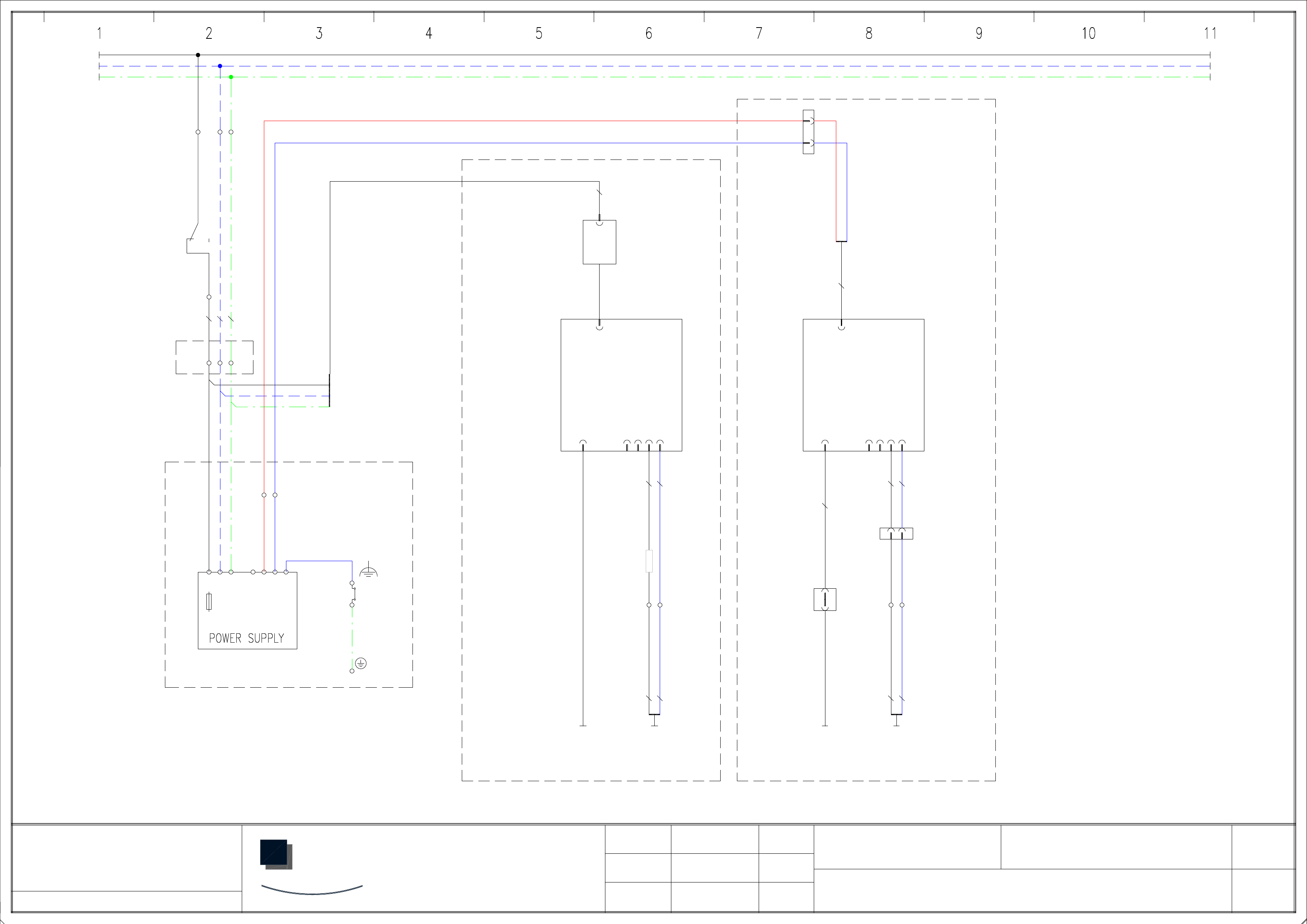Screen dimensions: 1307x924
Task: Click the capsule-shaped component box in column 8
Action: (825, 600)
